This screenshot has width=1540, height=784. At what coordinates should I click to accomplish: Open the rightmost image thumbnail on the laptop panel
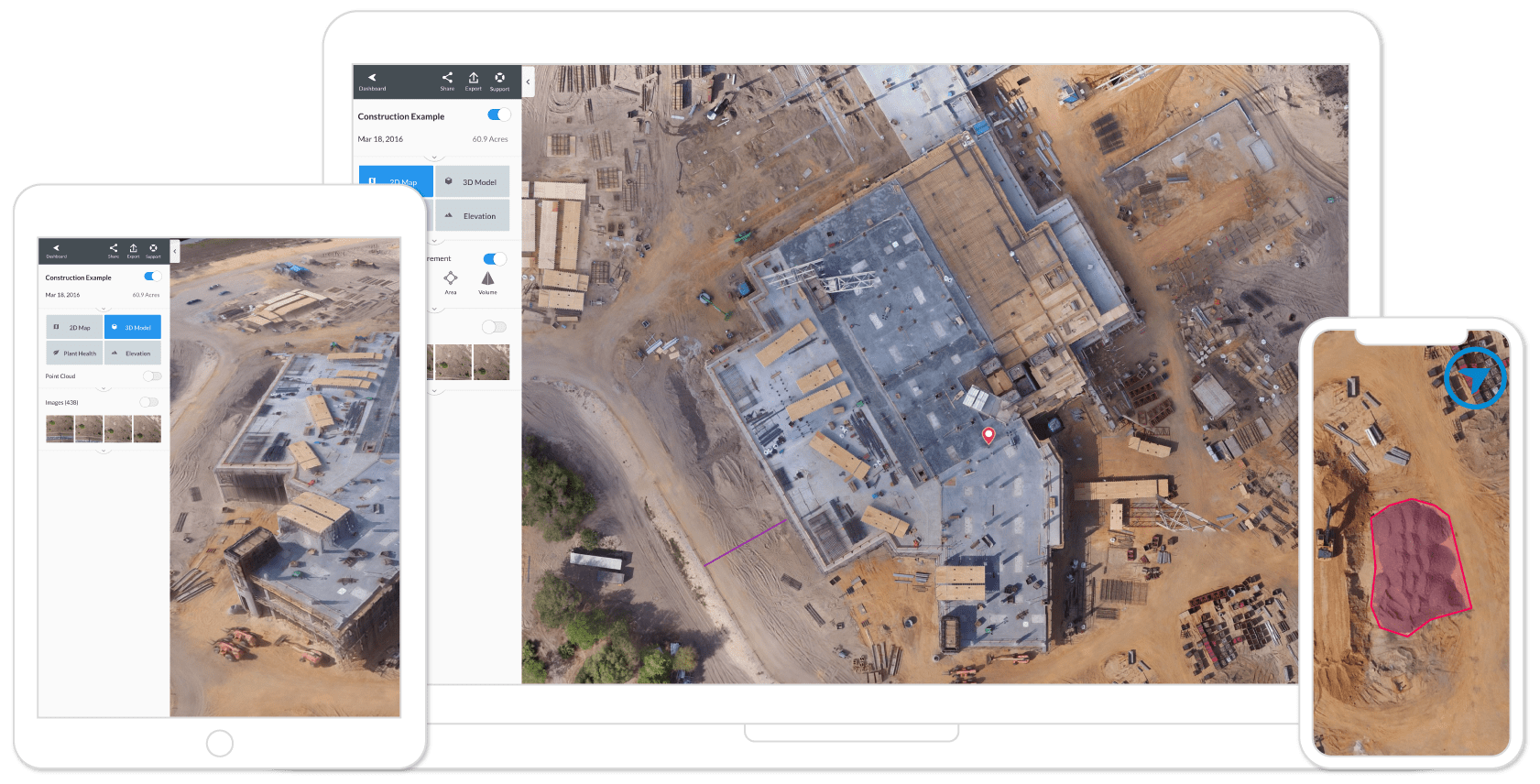(x=491, y=362)
